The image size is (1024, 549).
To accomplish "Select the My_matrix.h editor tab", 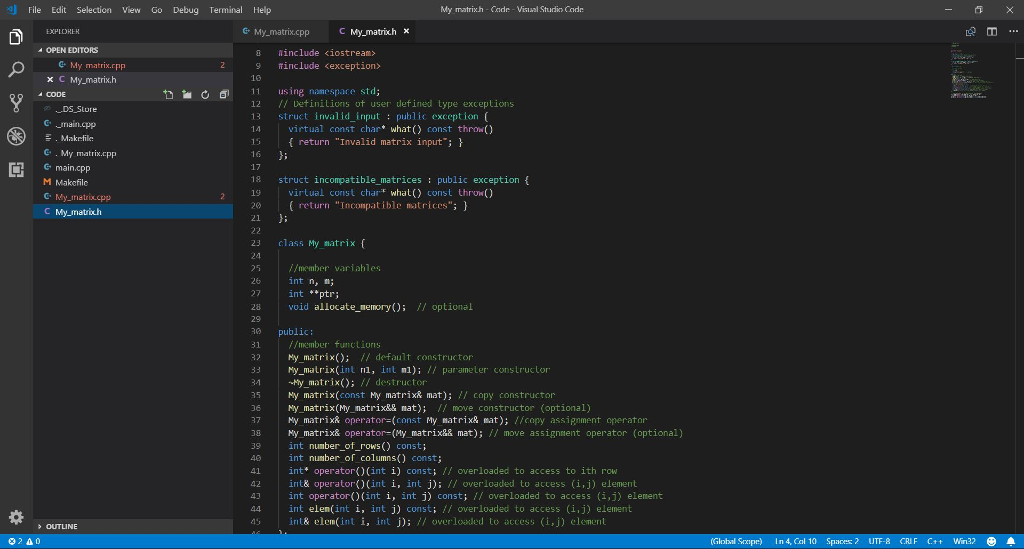I will click(x=372, y=31).
